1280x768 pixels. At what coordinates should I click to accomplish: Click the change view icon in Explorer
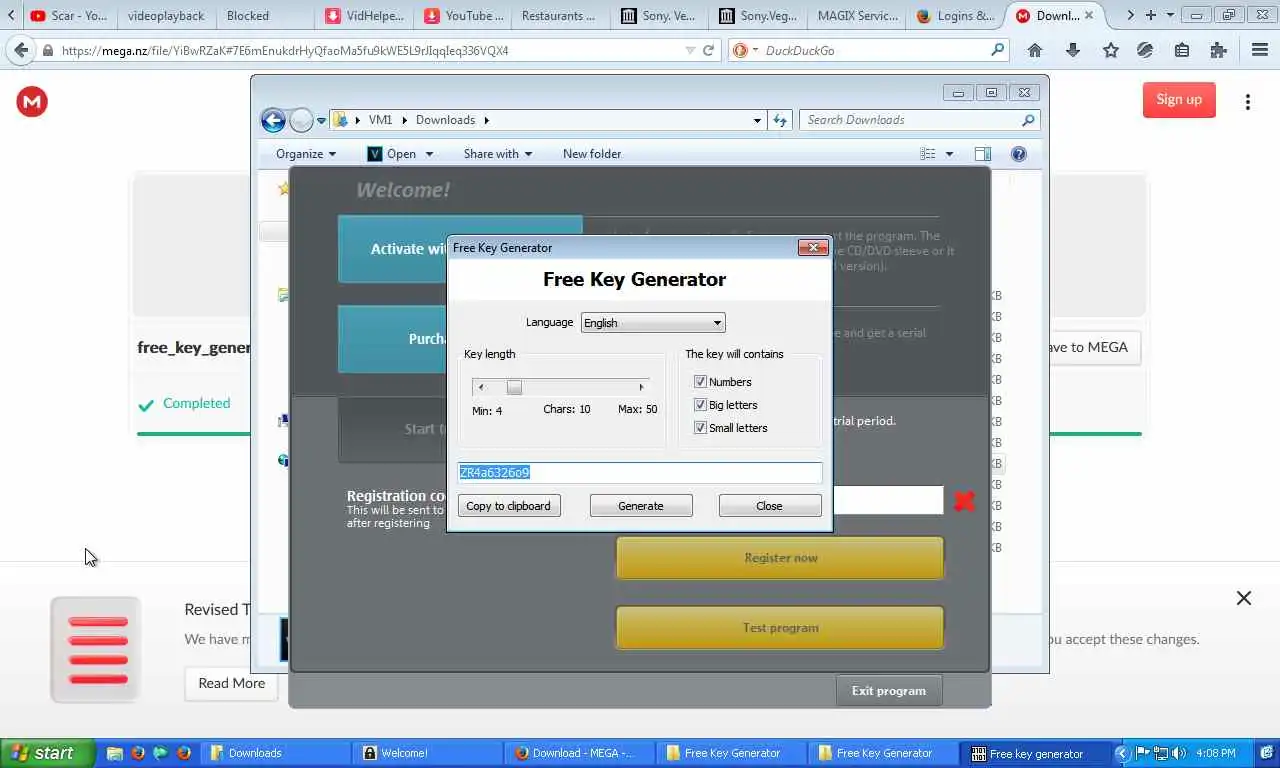[928, 154]
